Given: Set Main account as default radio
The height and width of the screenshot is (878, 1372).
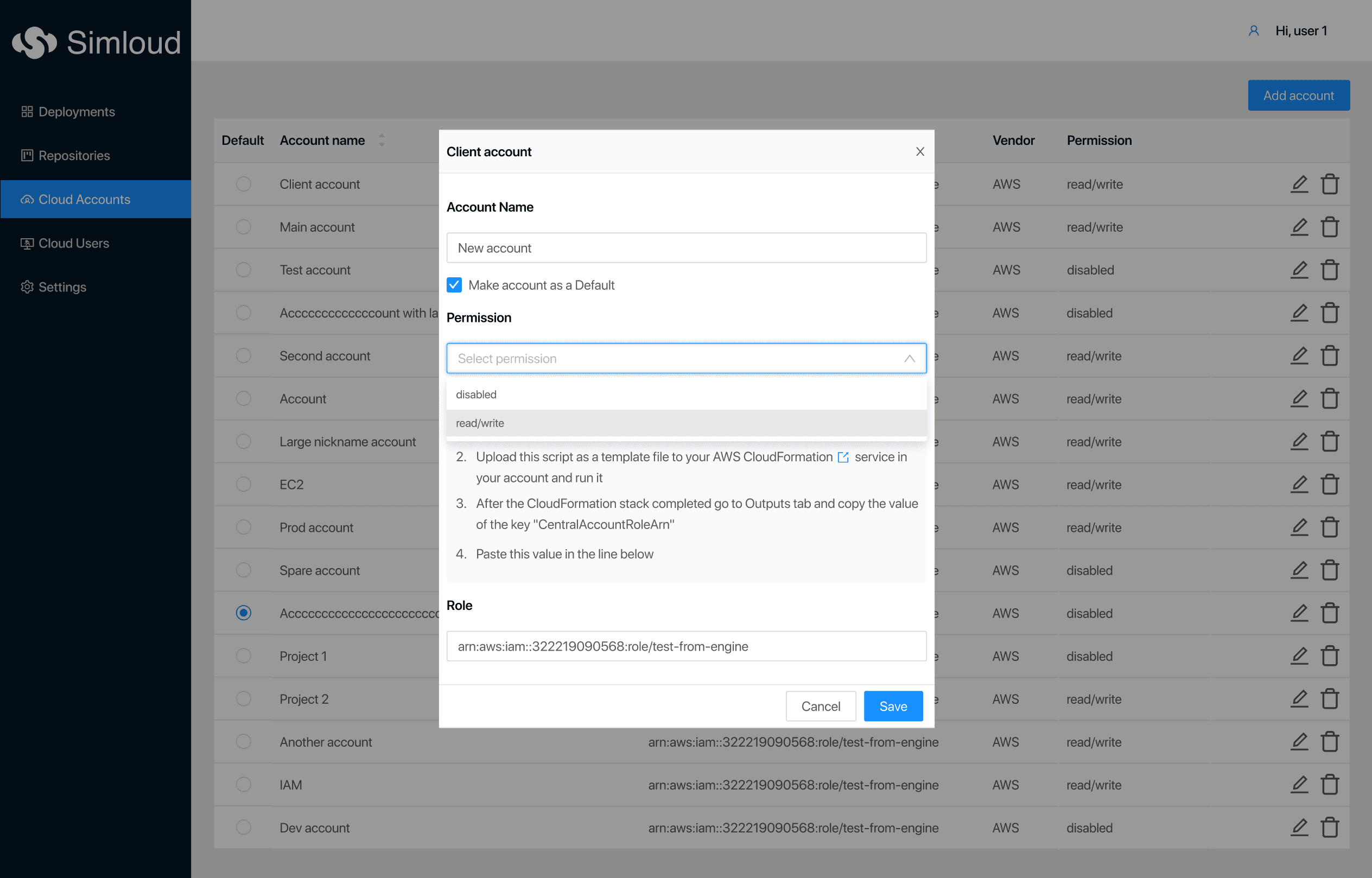Looking at the screenshot, I should tap(244, 227).
